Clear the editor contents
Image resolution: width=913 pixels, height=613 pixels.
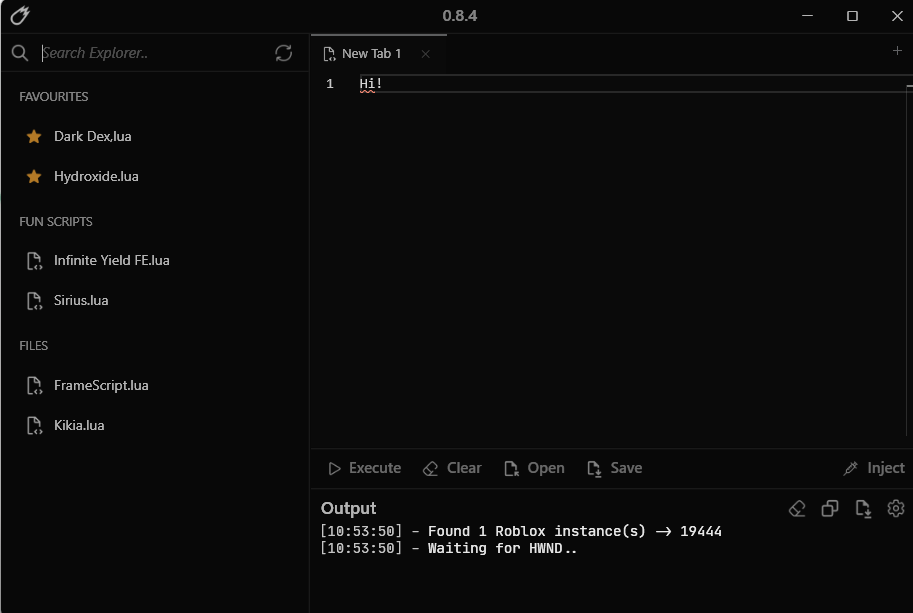coord(452,468)
